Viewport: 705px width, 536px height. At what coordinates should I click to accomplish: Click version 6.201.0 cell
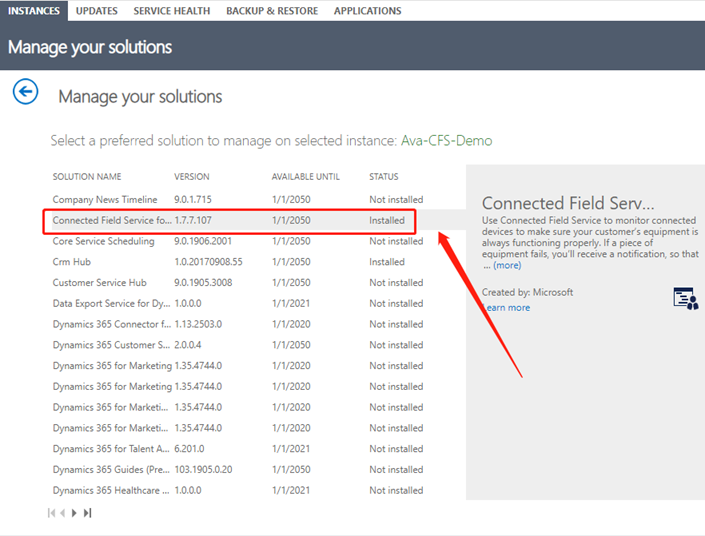[189, 449]
